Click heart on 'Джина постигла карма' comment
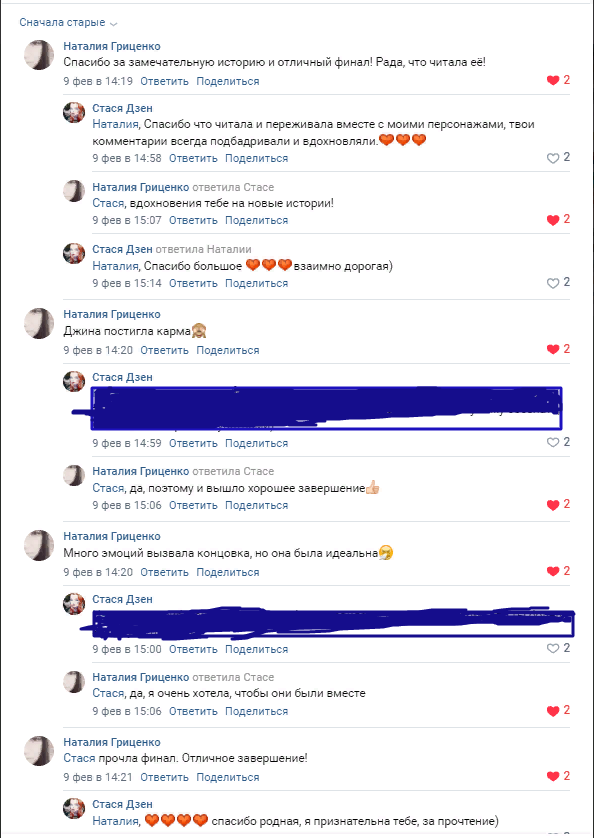Image resolution: width=594 pixels, height=838 pixels. [553, 349]
